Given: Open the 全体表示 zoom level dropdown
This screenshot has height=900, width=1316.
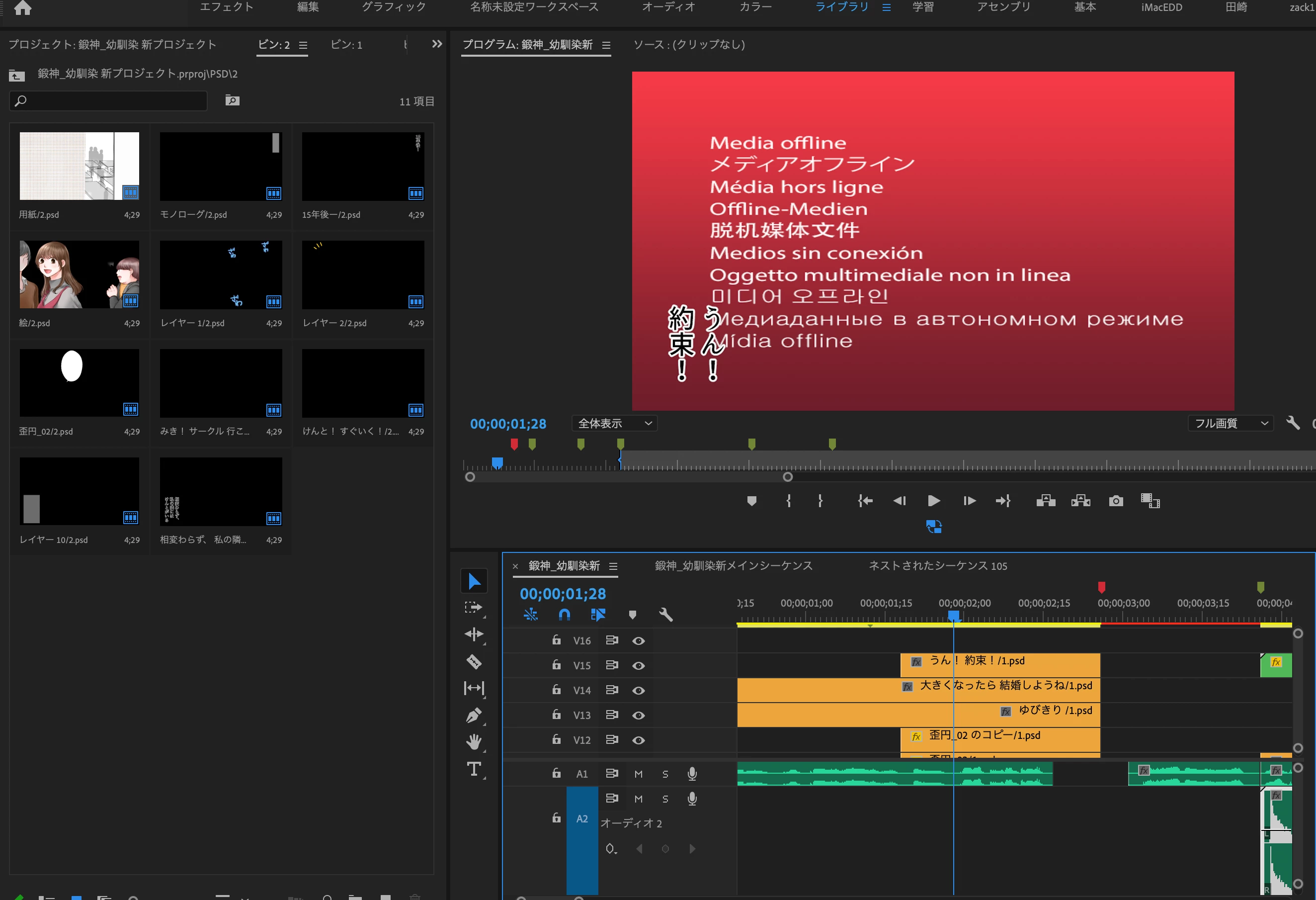Looking at the screenshot, I should pos(614,423).
